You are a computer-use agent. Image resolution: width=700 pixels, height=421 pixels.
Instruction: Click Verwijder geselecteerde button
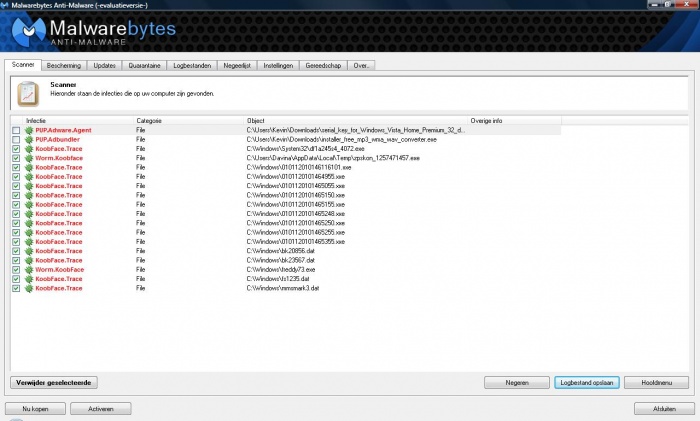pos(54,383)
